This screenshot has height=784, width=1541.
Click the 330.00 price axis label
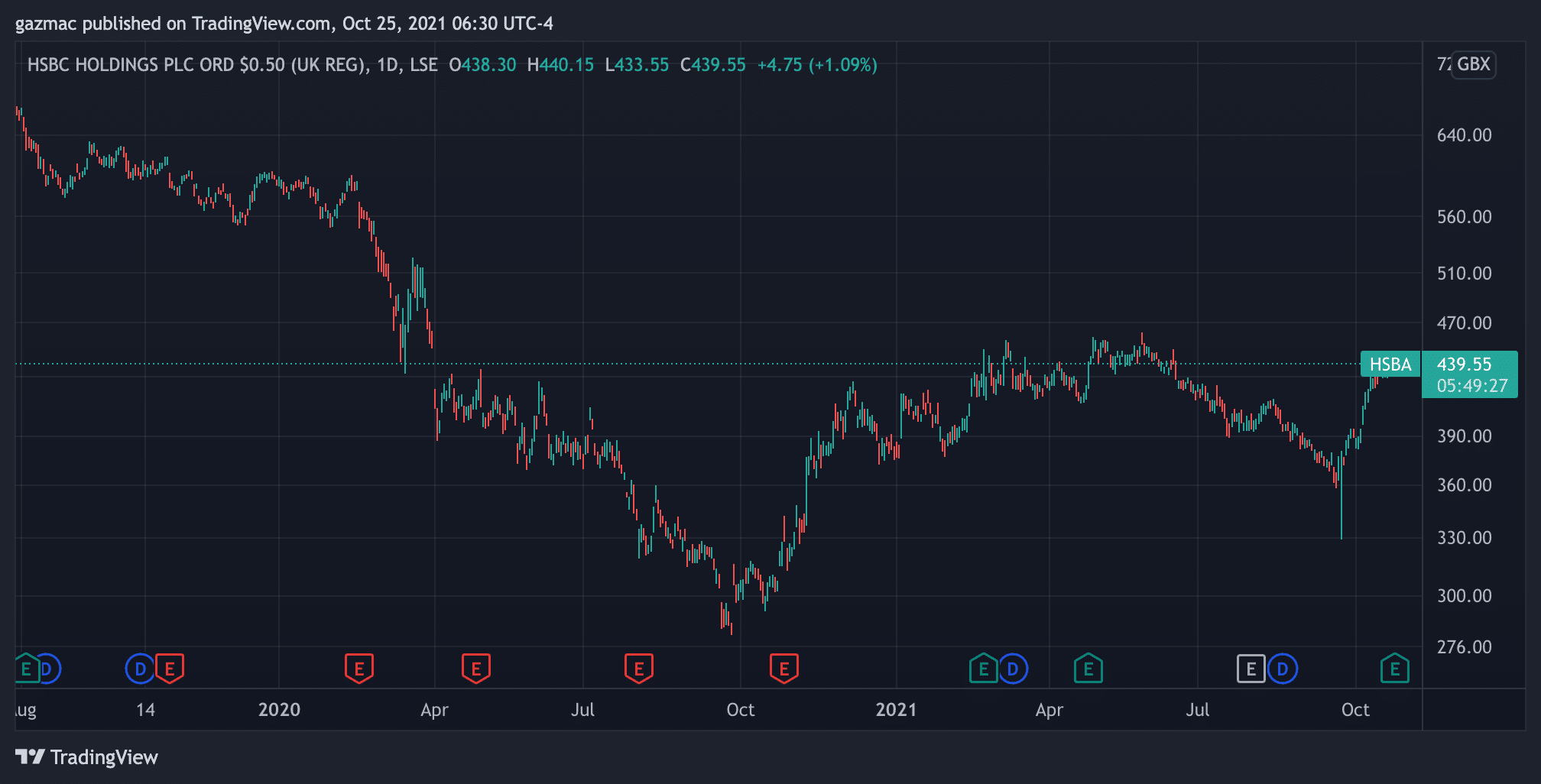click(1465, 538)
